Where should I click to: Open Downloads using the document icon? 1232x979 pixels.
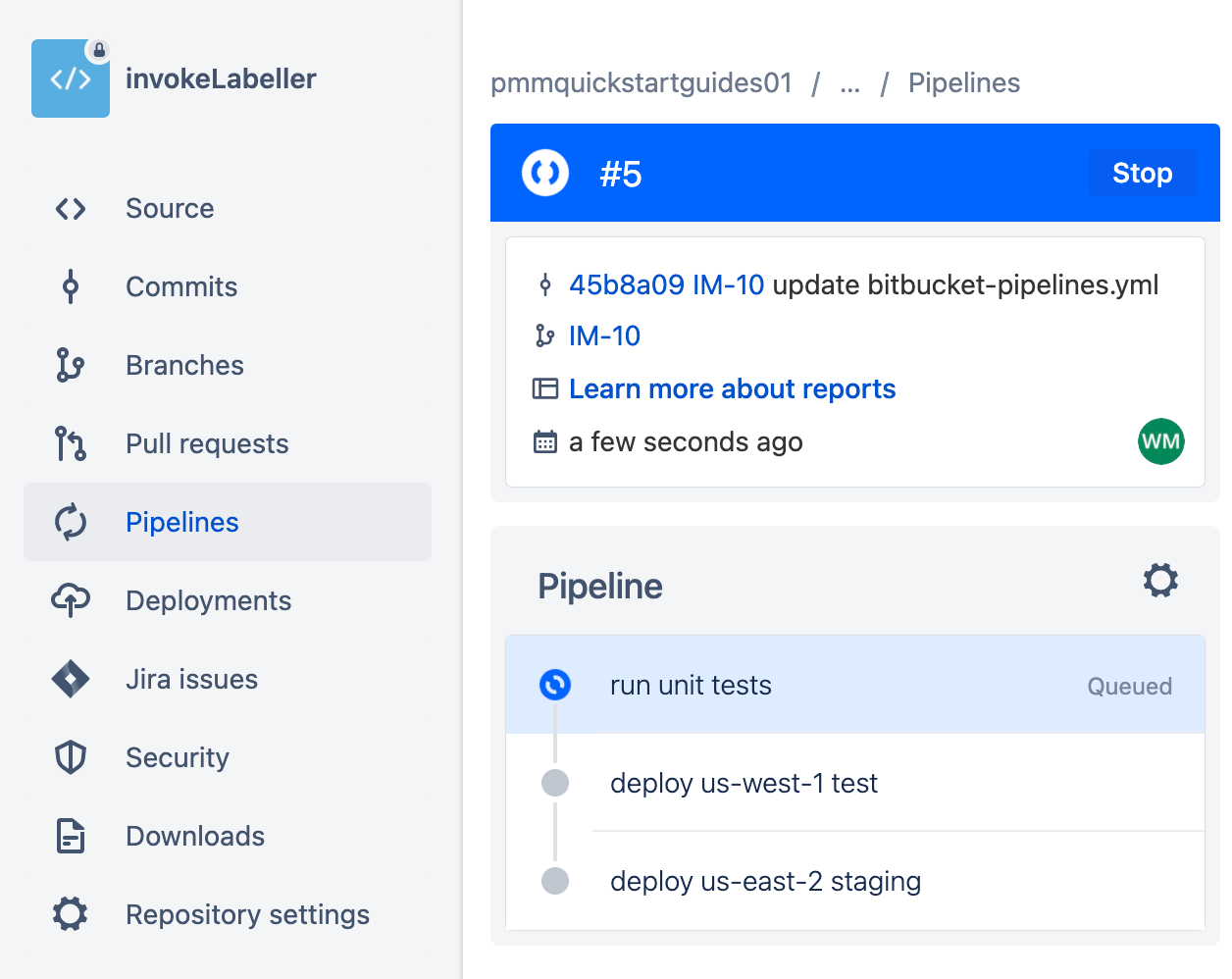click(70, 836)
